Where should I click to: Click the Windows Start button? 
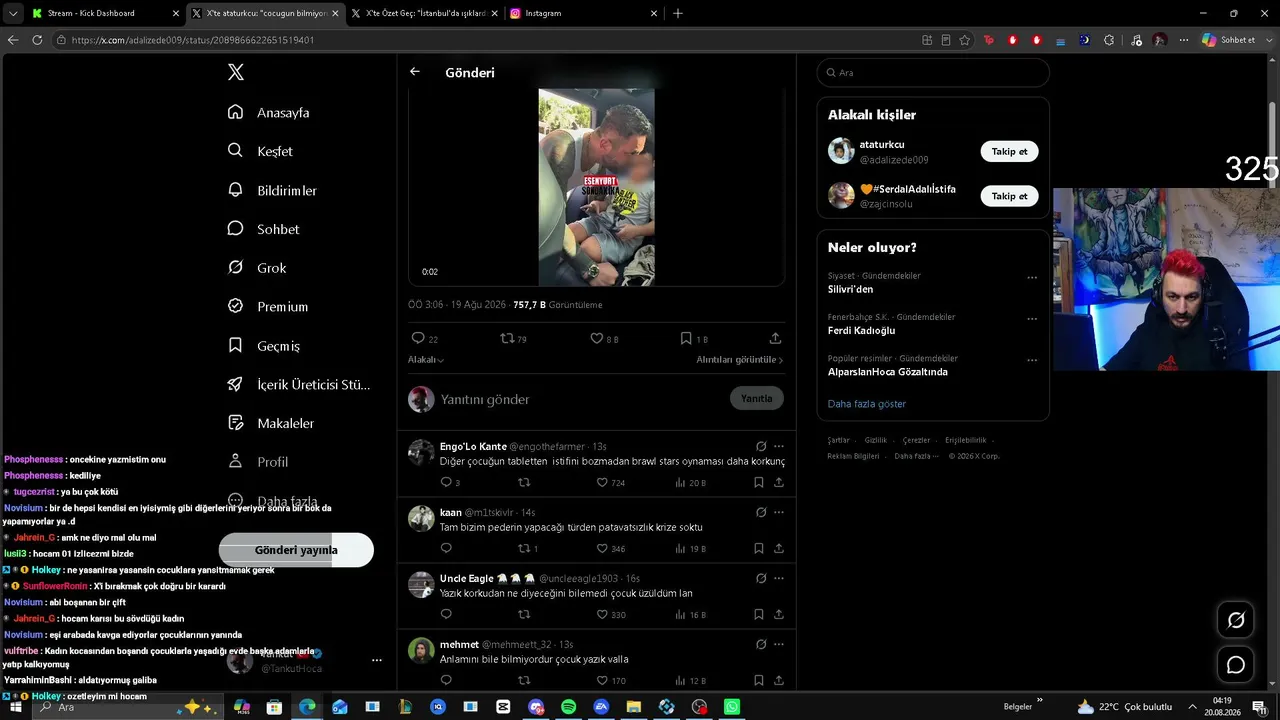pyautogui.click(x=16, y=707)
